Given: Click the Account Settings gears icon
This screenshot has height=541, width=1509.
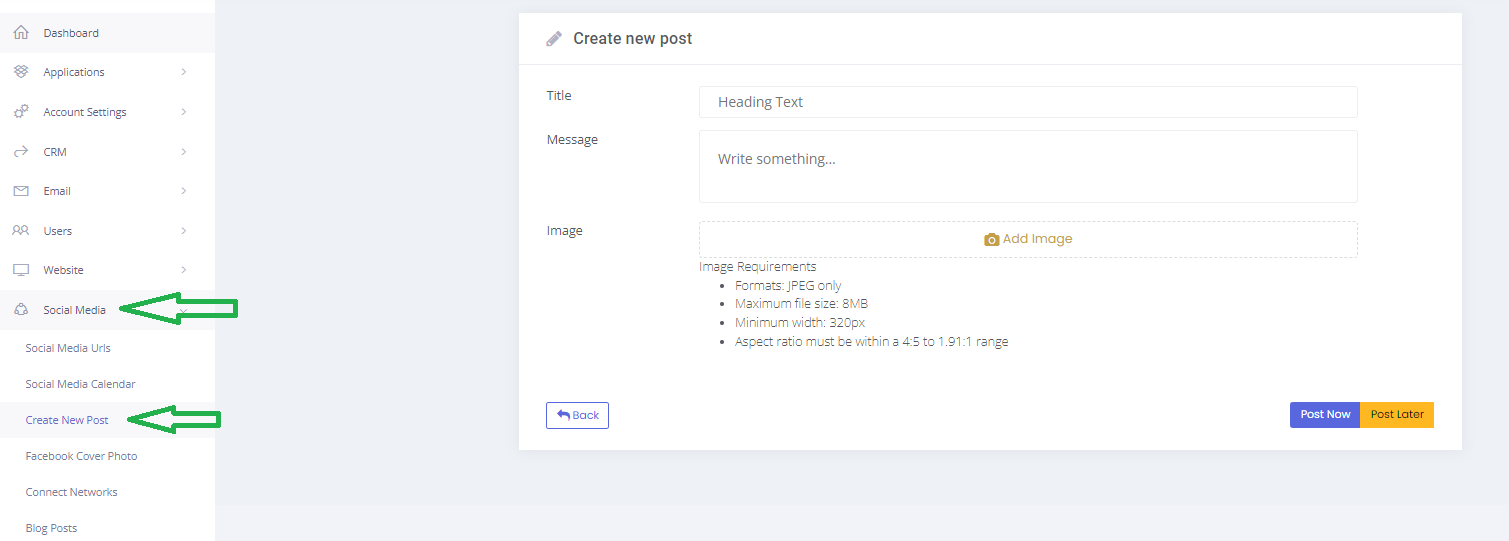Looking at the screenshot, I should 21,112.
